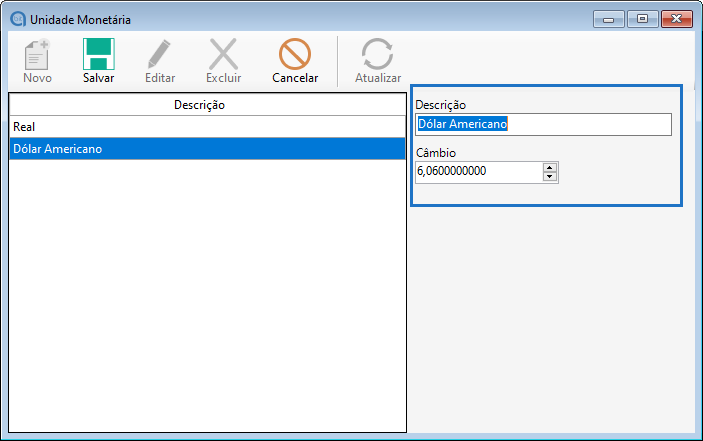Click the Unidade Monetária window title
This screenshot has width=703, height=441.
coord(80,19)
